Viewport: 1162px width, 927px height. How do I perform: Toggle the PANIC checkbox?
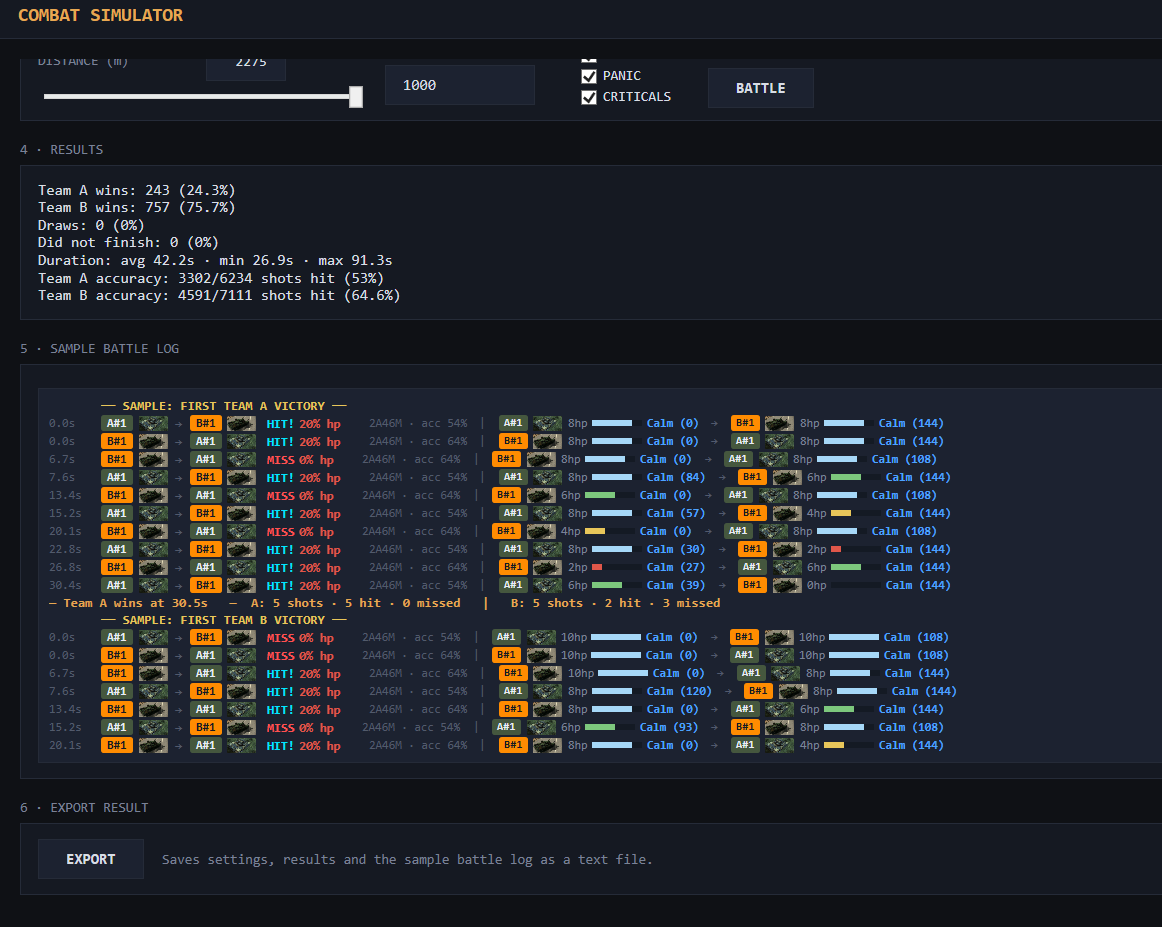589,76
